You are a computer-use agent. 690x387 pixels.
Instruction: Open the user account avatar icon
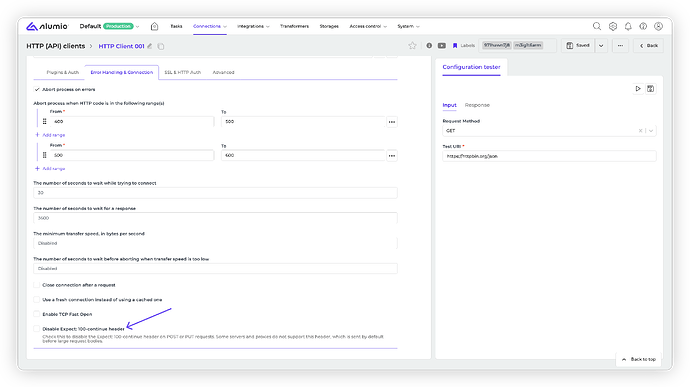click(658, 26)
